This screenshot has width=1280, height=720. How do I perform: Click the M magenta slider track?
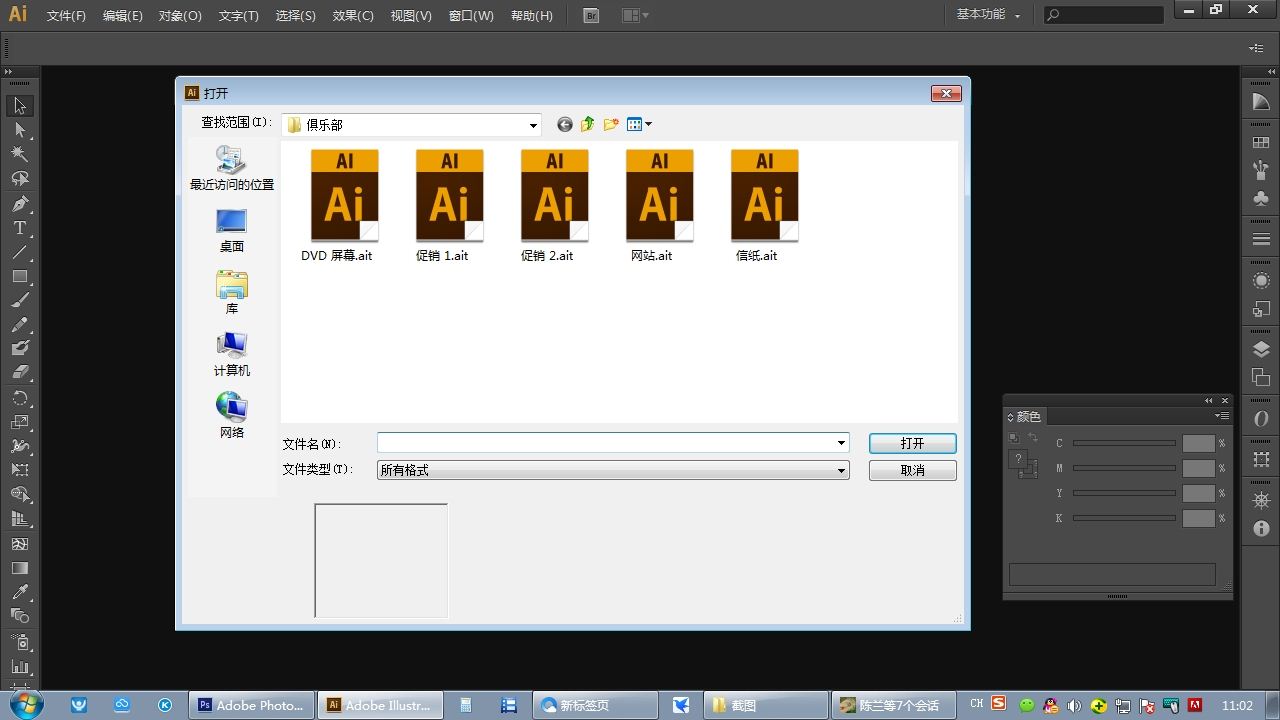tap(1124, 468)
